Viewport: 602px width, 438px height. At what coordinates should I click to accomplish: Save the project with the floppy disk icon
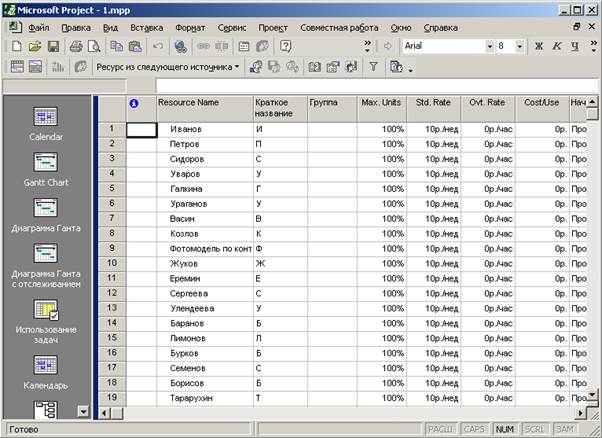point(52,46)
